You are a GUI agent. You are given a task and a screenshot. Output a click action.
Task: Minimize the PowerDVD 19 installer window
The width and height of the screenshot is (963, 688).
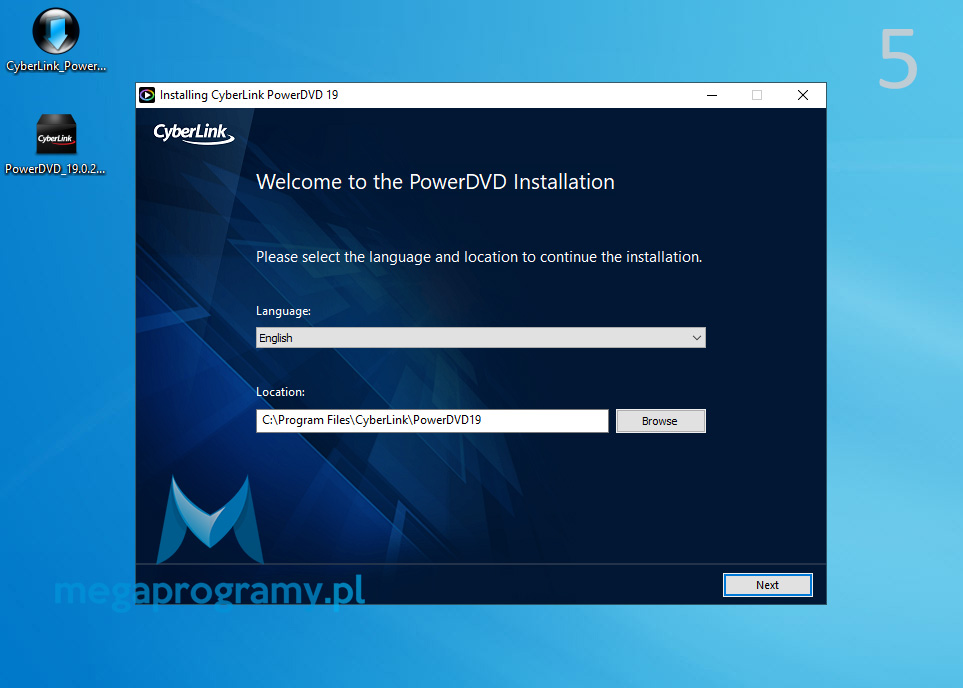click(712, 95)
